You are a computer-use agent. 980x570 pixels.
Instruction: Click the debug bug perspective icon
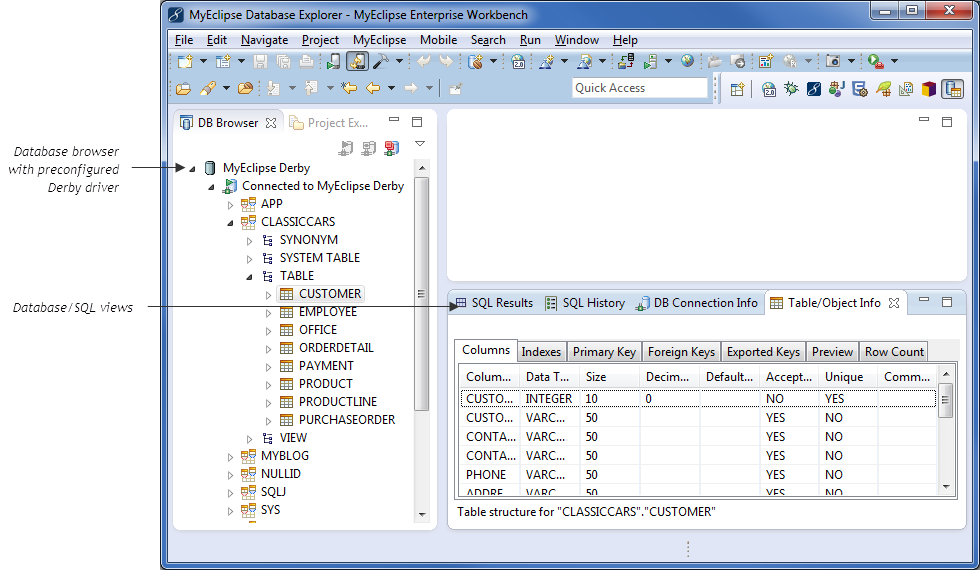click(x=791, y=89)
